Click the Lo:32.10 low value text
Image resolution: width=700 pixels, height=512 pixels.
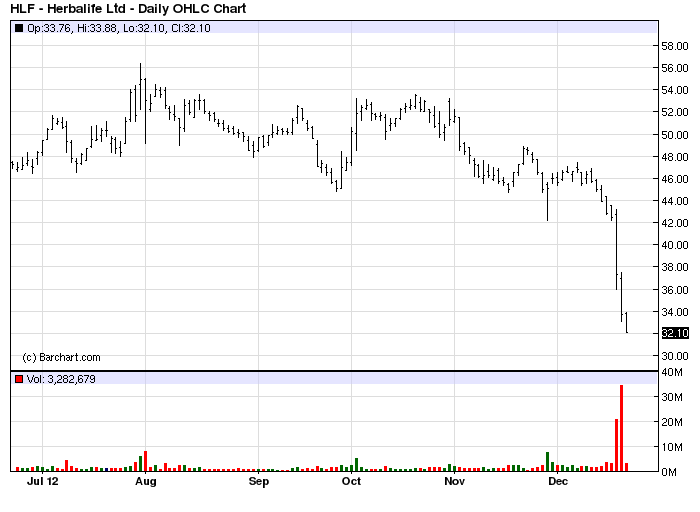point(144,28)
